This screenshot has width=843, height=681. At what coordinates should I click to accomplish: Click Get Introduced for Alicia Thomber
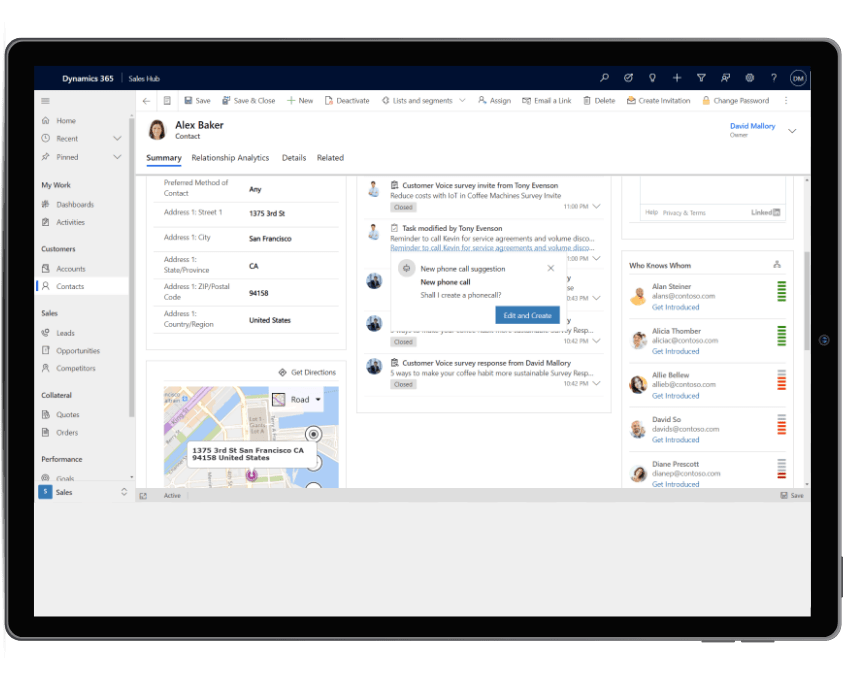tap(675, 351)
